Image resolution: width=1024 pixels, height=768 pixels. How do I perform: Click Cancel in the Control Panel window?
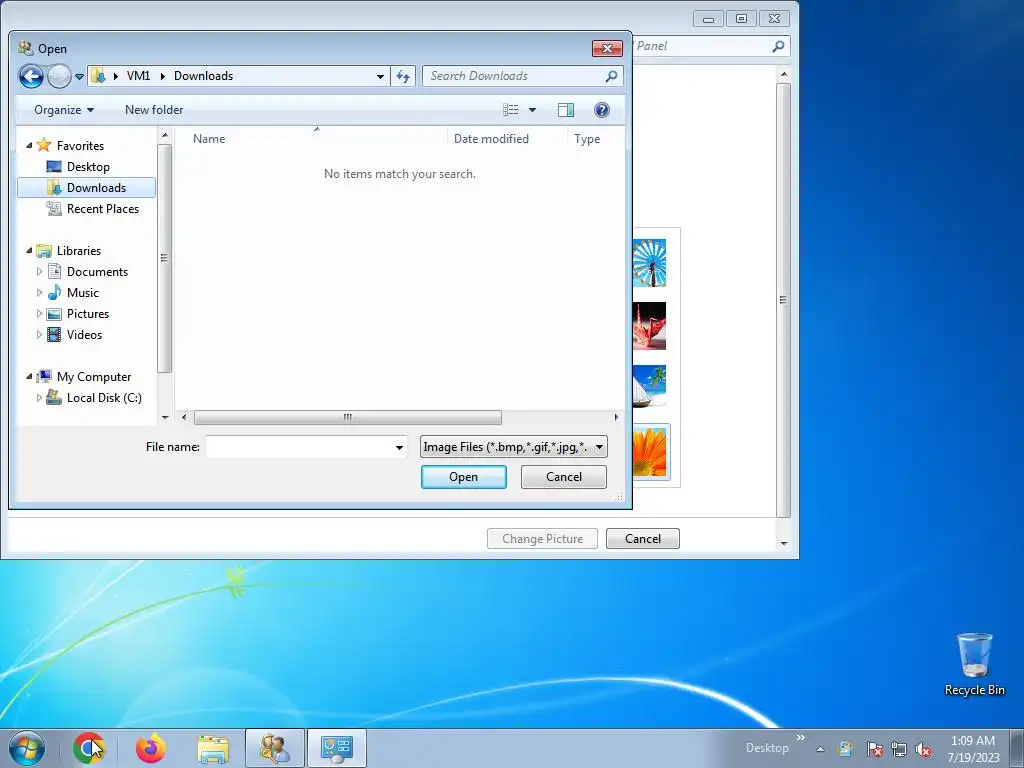643,539
